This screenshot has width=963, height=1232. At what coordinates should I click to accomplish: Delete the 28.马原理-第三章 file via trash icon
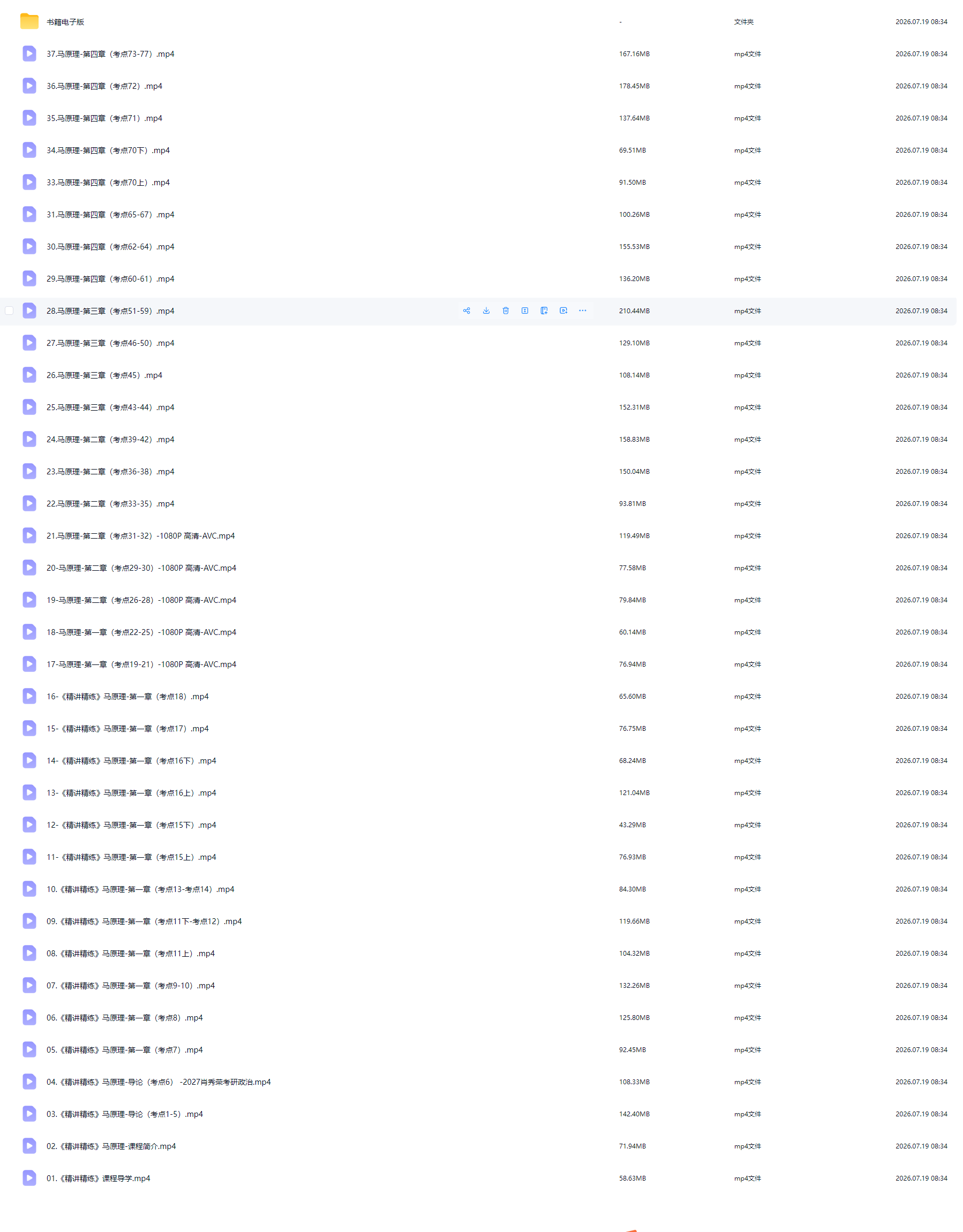[x=506, y=311]
